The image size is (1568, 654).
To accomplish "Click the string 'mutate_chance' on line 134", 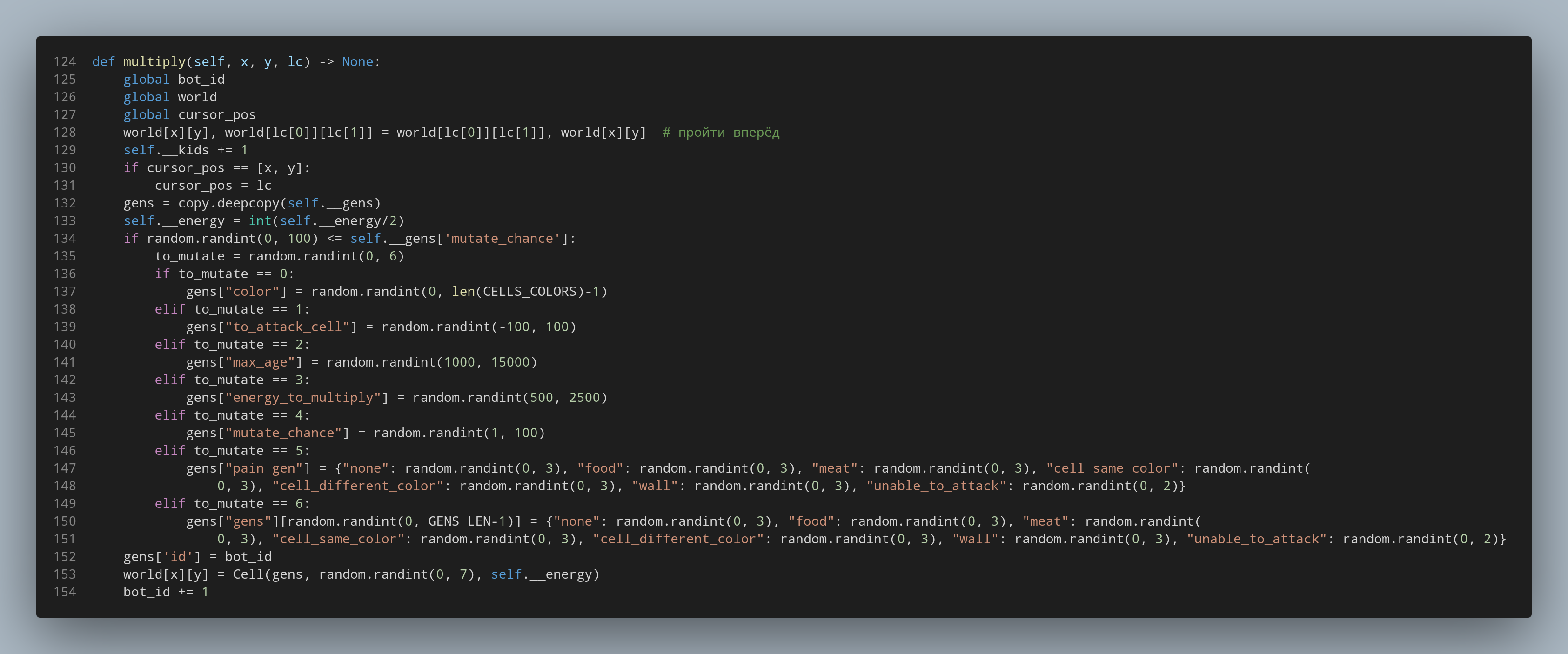I will (502, 239).
